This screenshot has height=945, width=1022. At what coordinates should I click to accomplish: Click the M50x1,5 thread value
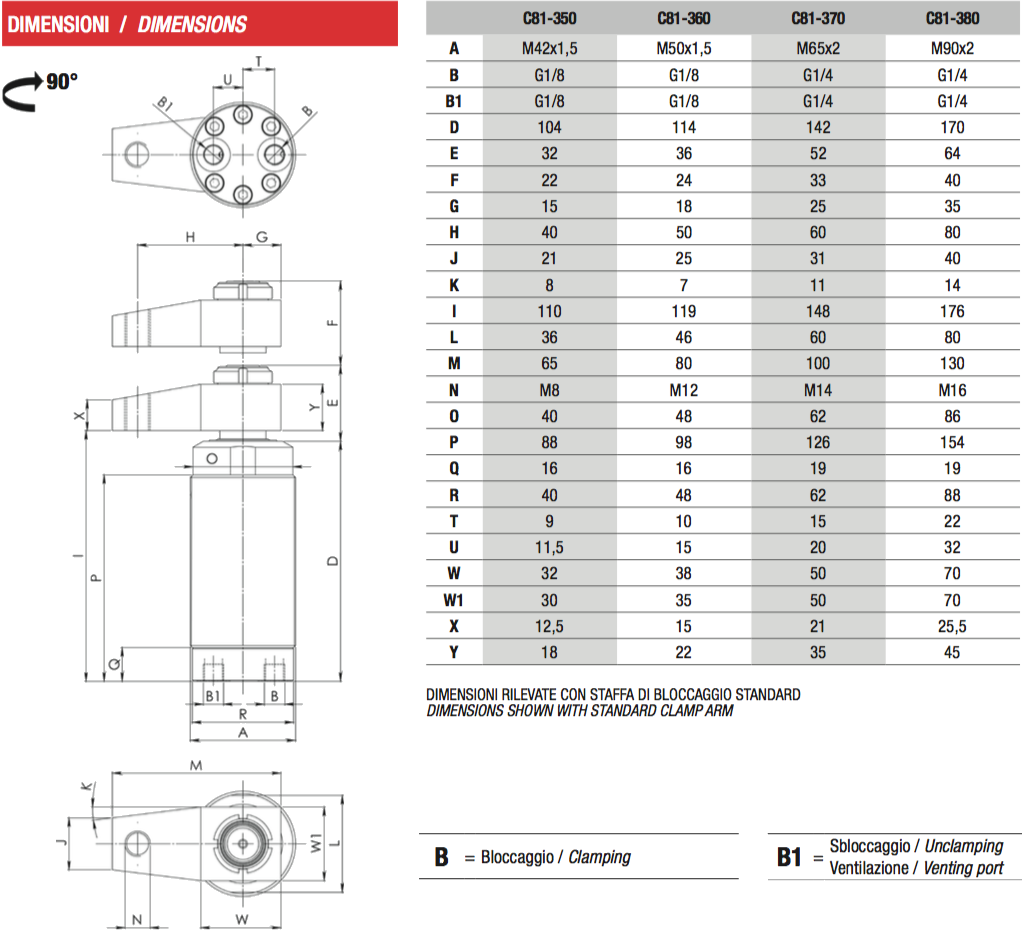(x=684, y=48)
